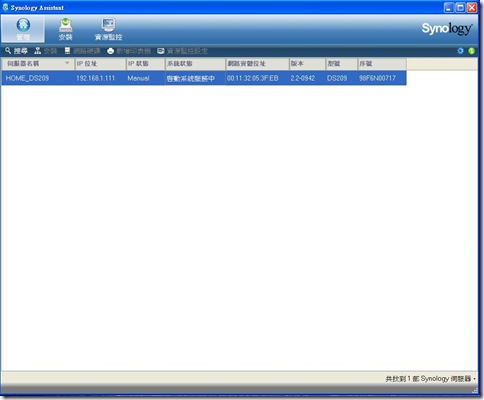
Task: Click the system status cell in HOME_DS209 row
Action: 195,78
